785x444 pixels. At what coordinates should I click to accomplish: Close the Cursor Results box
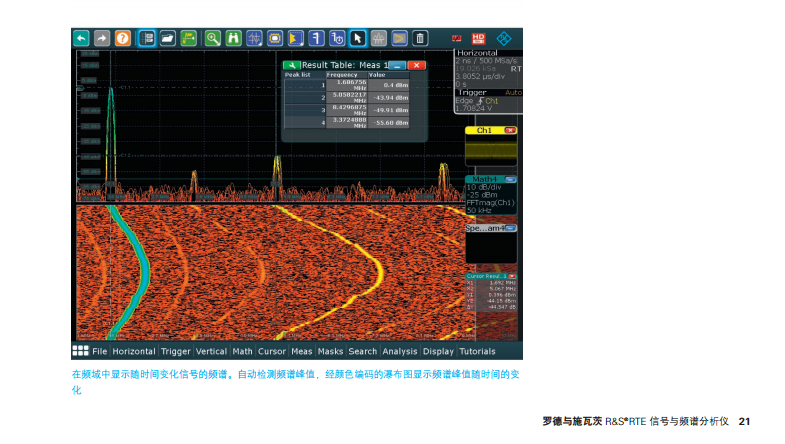click(512, 276)
